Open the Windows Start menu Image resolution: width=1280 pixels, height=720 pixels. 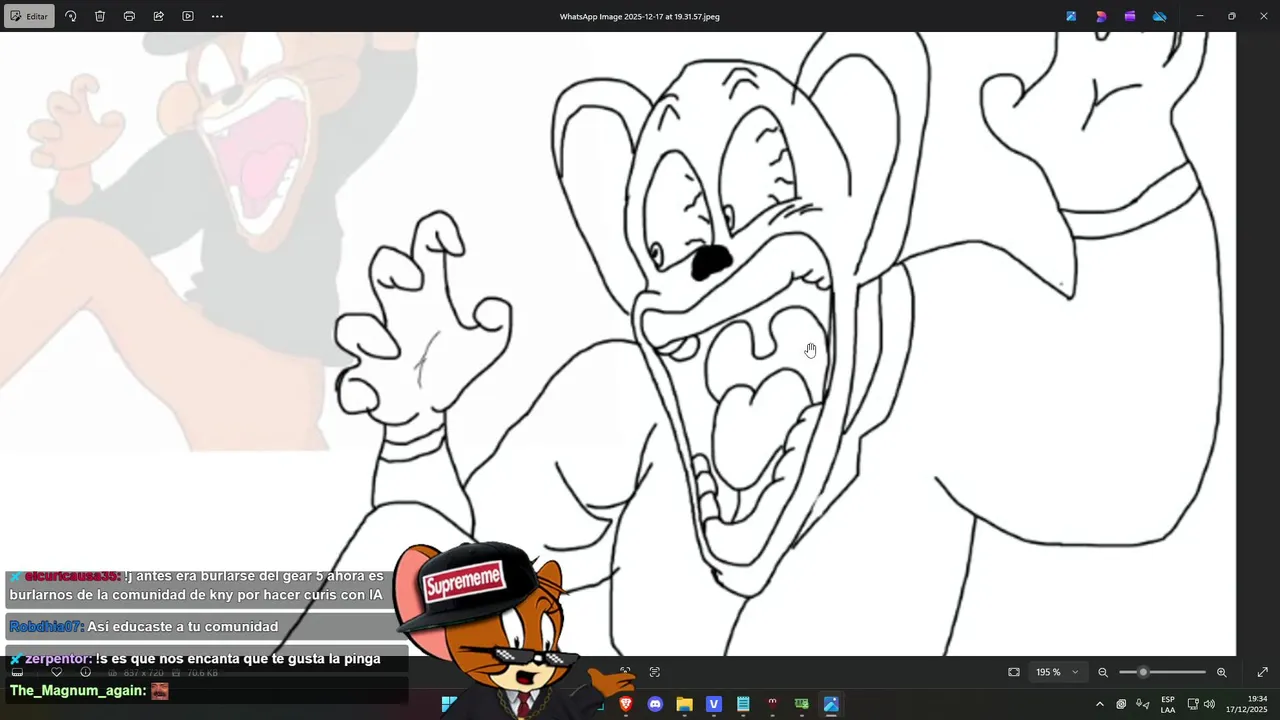[450, 704]
